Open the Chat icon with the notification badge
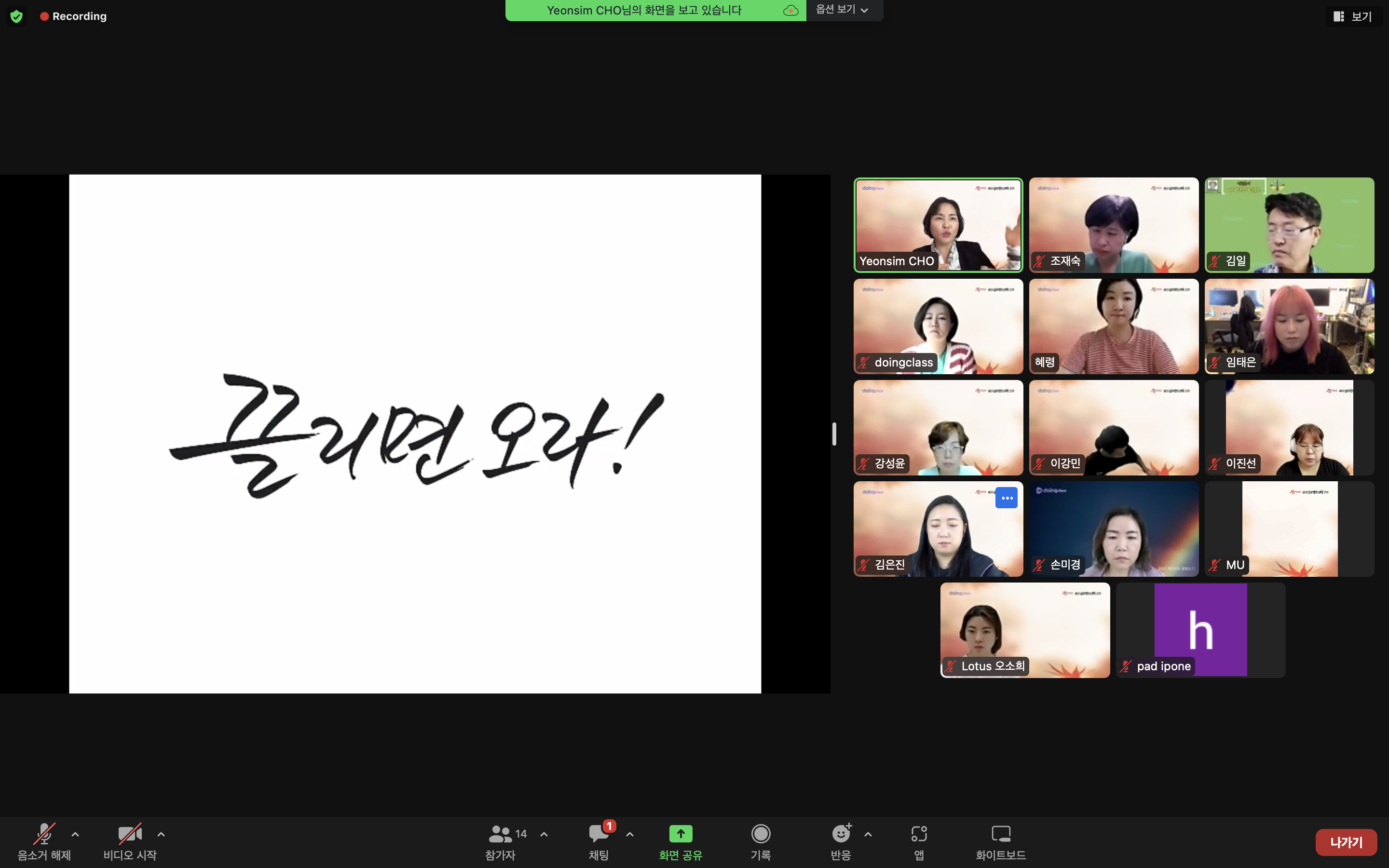Viewport: 1389px width, 868px height. pos(599,834)
